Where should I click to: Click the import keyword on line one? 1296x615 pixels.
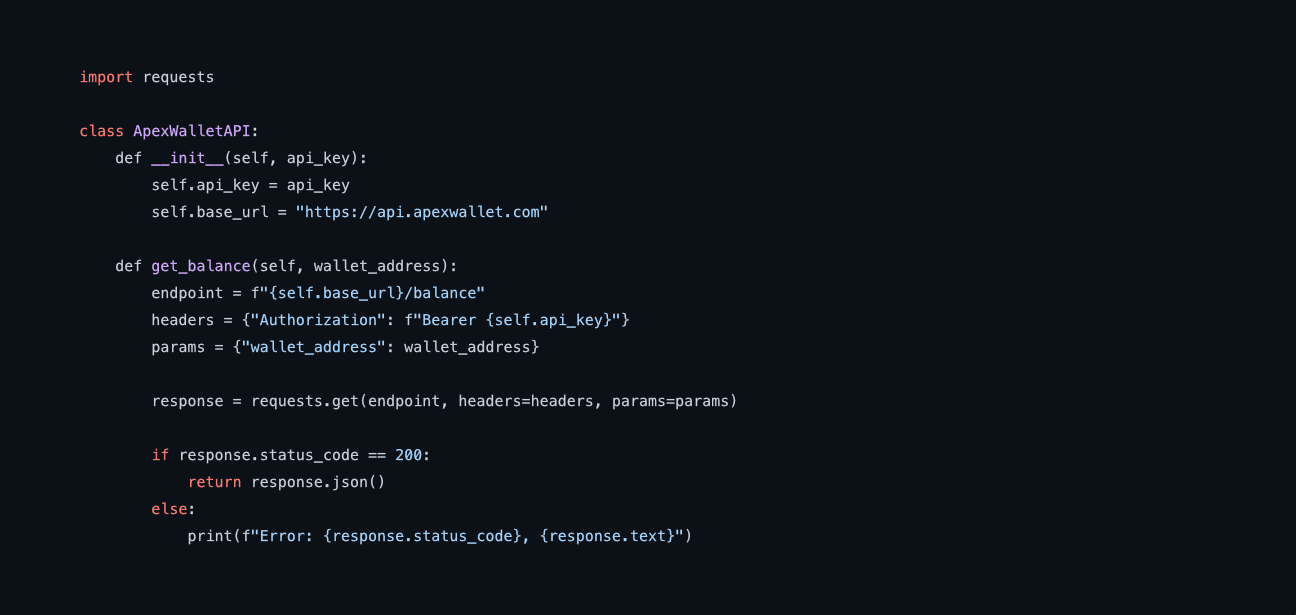[x=105, y=77]
